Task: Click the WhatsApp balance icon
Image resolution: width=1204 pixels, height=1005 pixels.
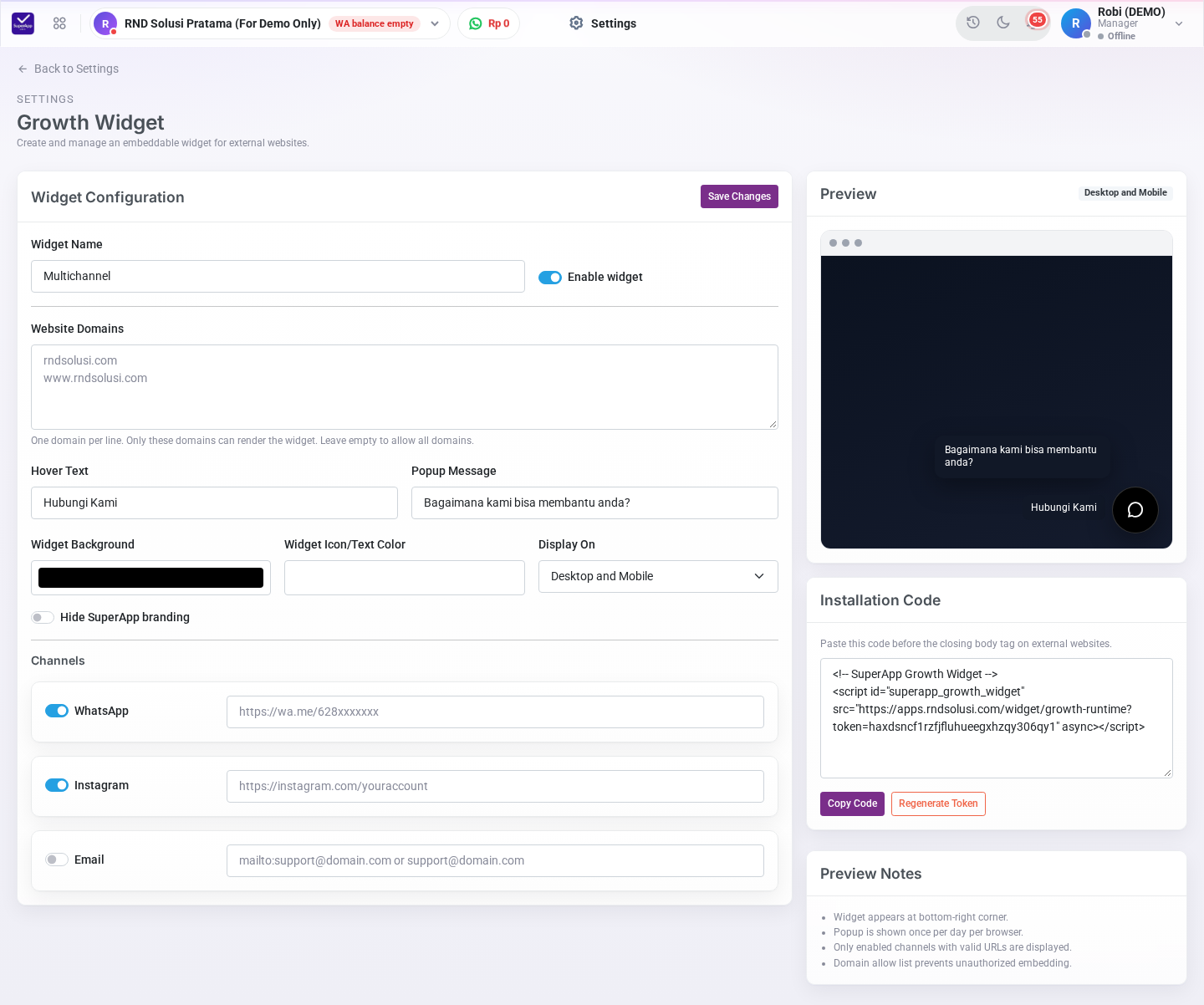Action: point(476,23)
